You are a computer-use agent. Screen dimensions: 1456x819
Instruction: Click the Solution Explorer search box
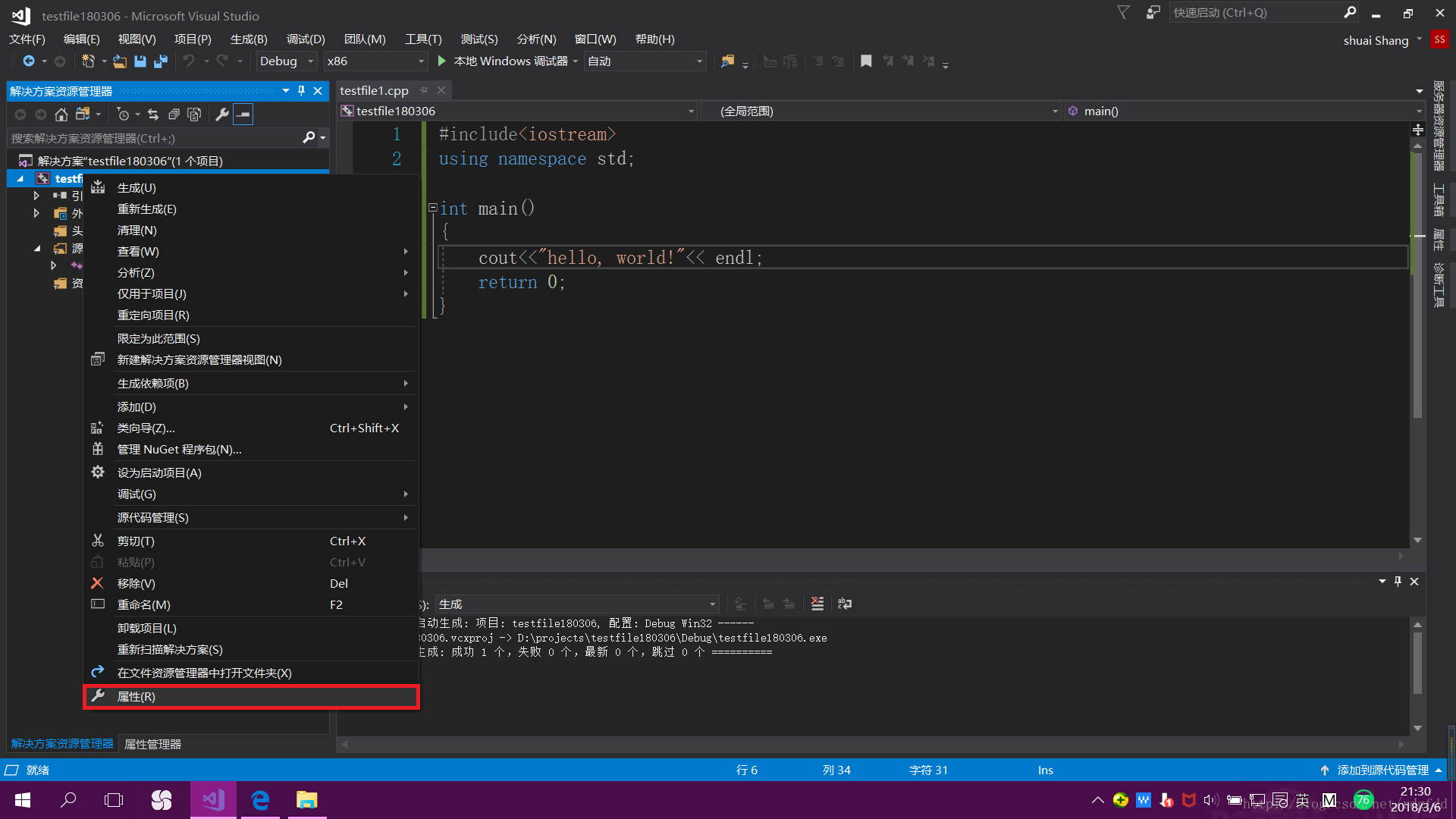tap(152, 138)
